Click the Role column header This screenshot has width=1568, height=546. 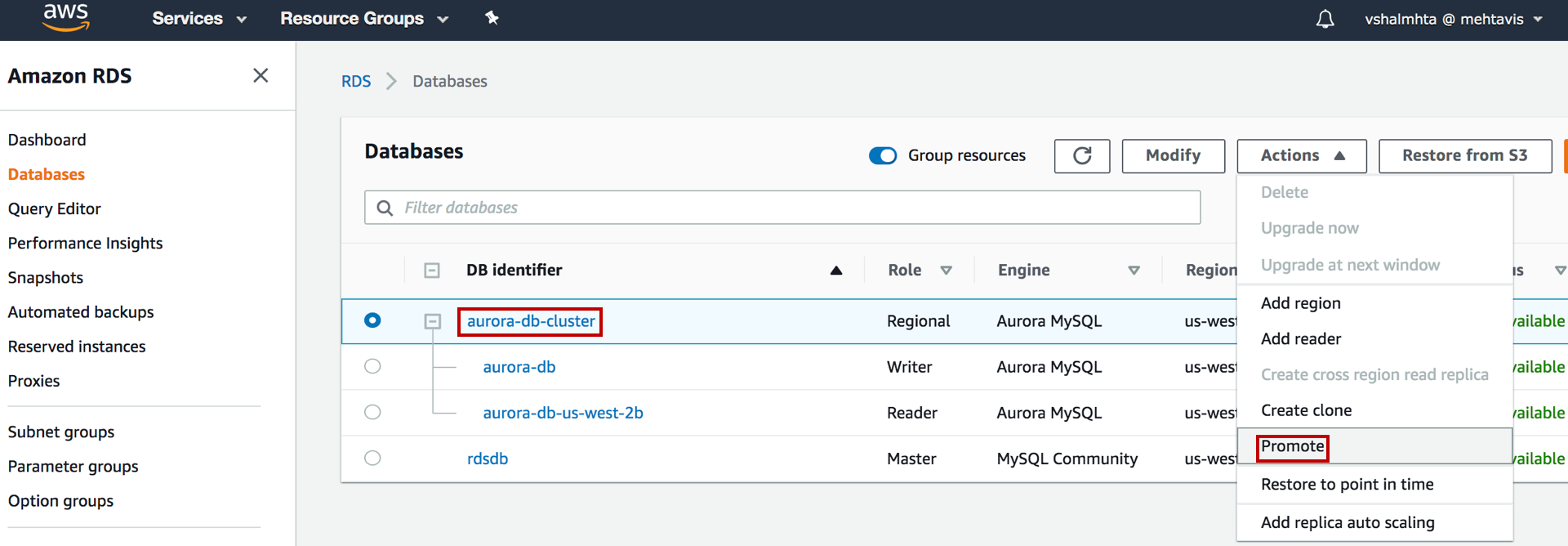click(x=905, y=270)
